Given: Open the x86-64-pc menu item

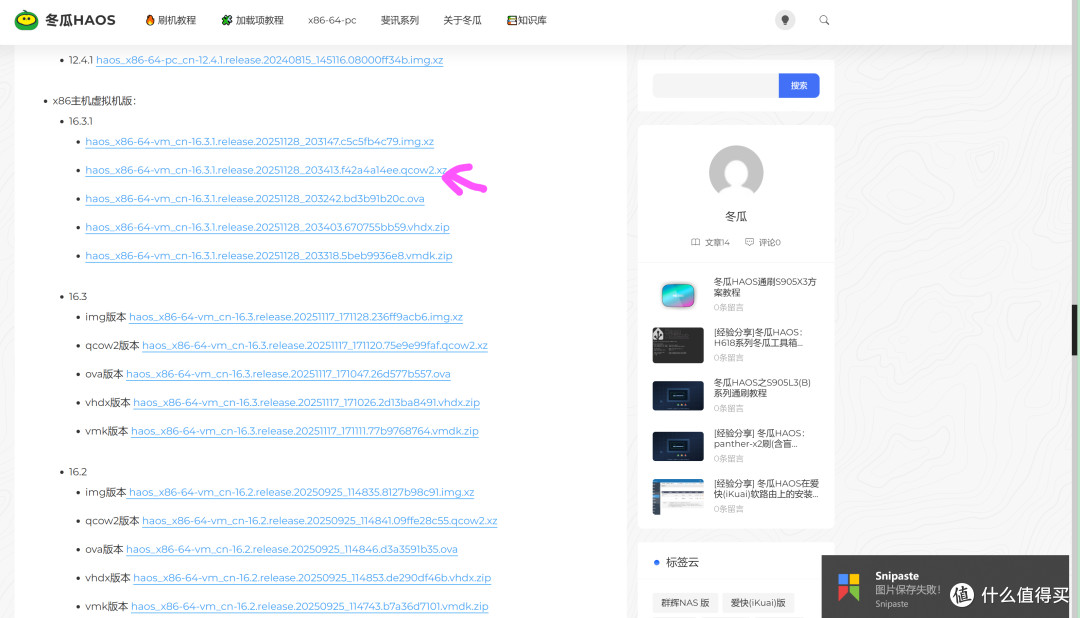Looking at the screenshot, I should [332, 20].
